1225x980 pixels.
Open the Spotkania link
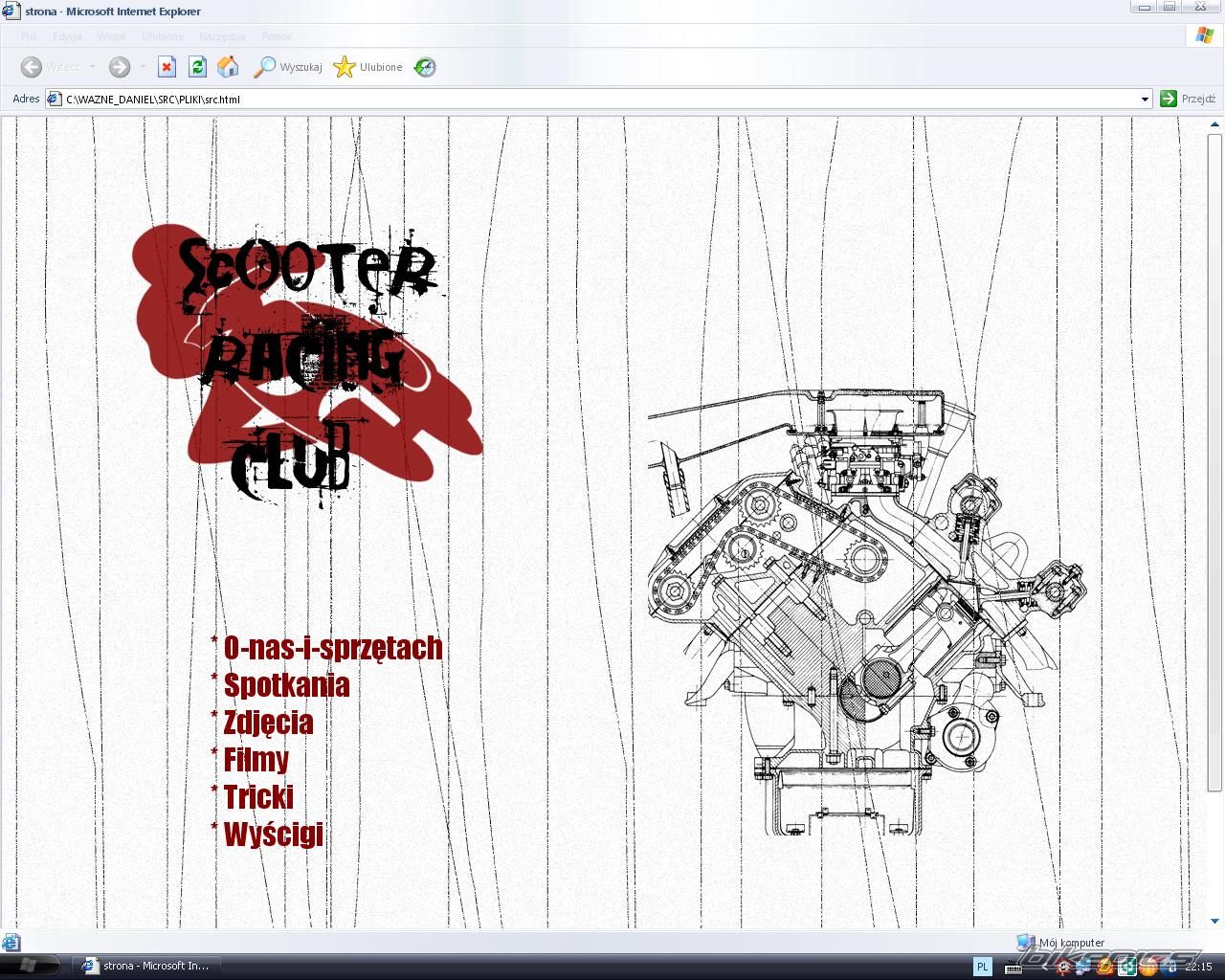coord(286,685)
